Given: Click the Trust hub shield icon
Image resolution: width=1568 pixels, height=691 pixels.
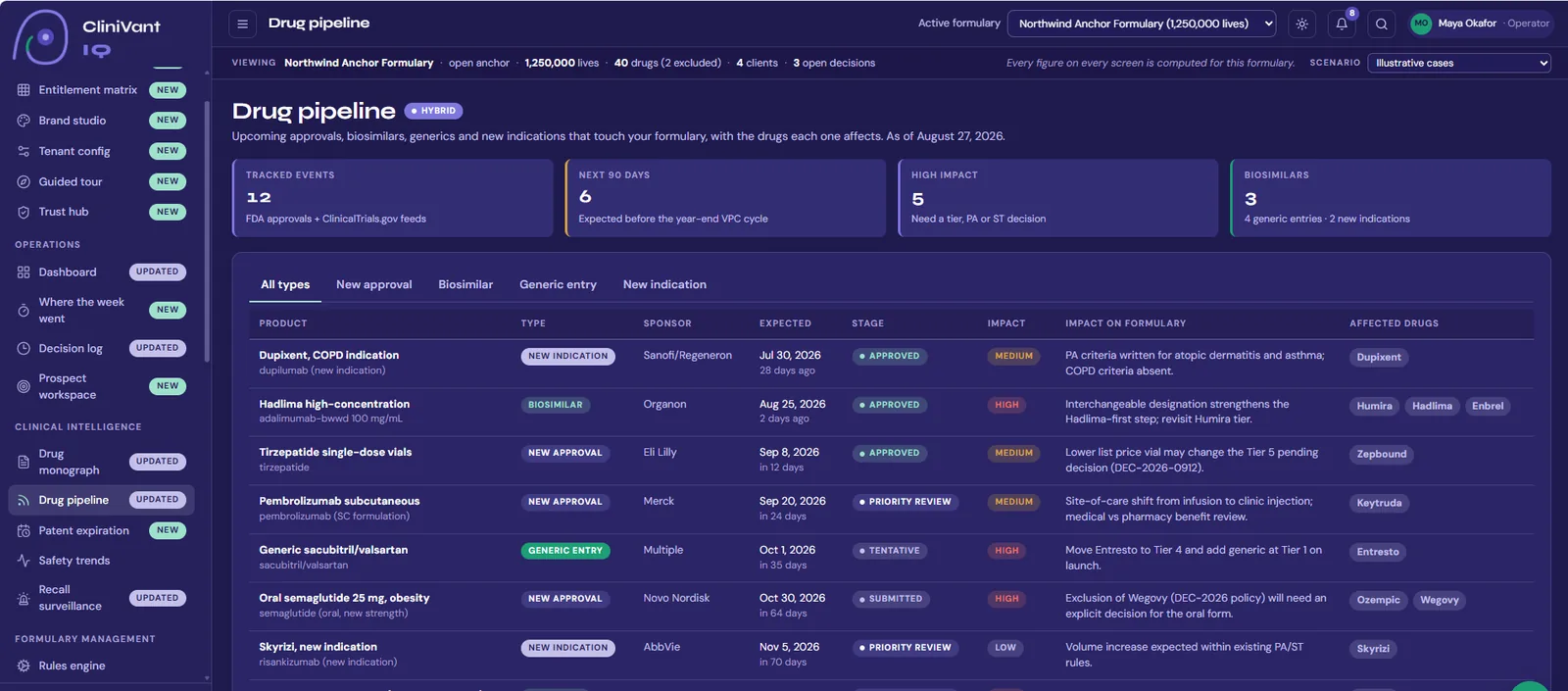Looking at the screenshot, I should [x=24, y=212].
